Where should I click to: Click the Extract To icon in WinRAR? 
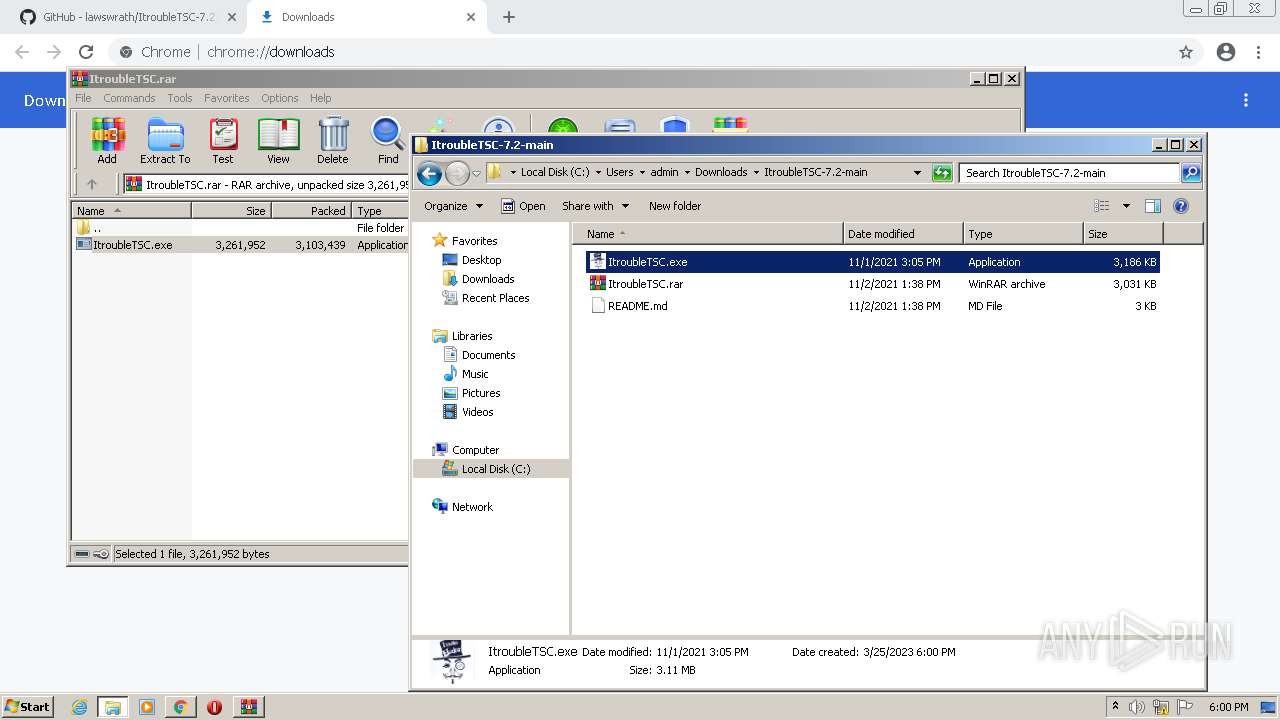click(165, 140)
